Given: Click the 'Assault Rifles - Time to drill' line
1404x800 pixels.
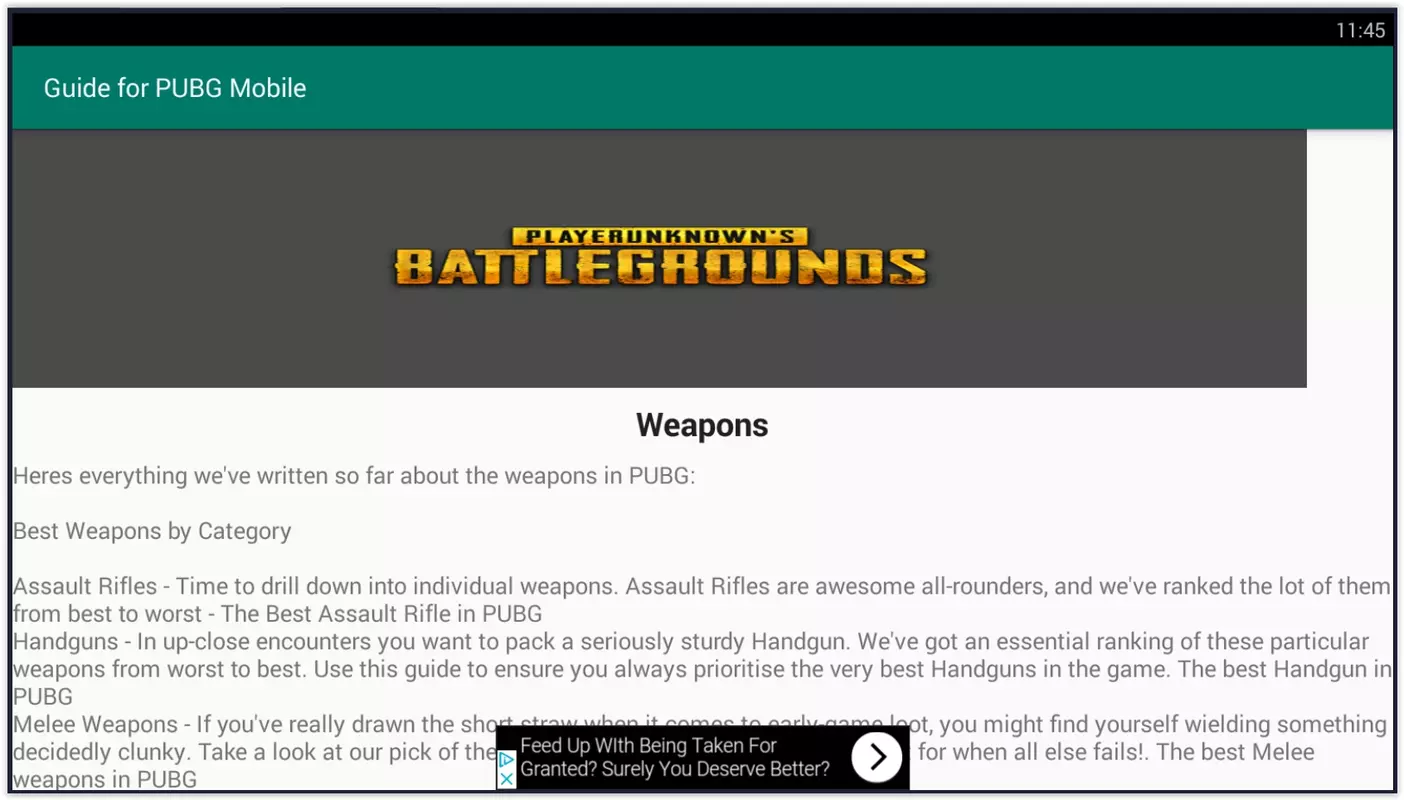Looking at the screenshot, I should tap(701, 586).
